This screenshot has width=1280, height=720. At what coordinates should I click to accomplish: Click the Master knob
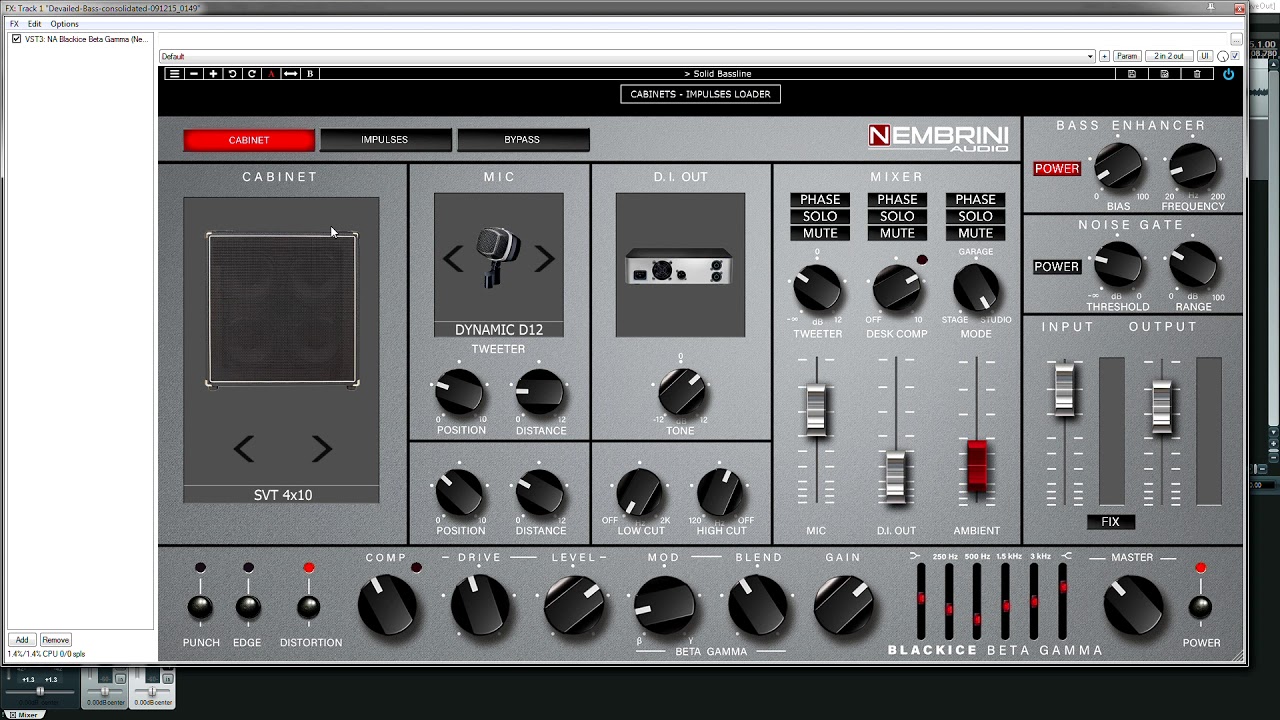(x=1133, y=605)
